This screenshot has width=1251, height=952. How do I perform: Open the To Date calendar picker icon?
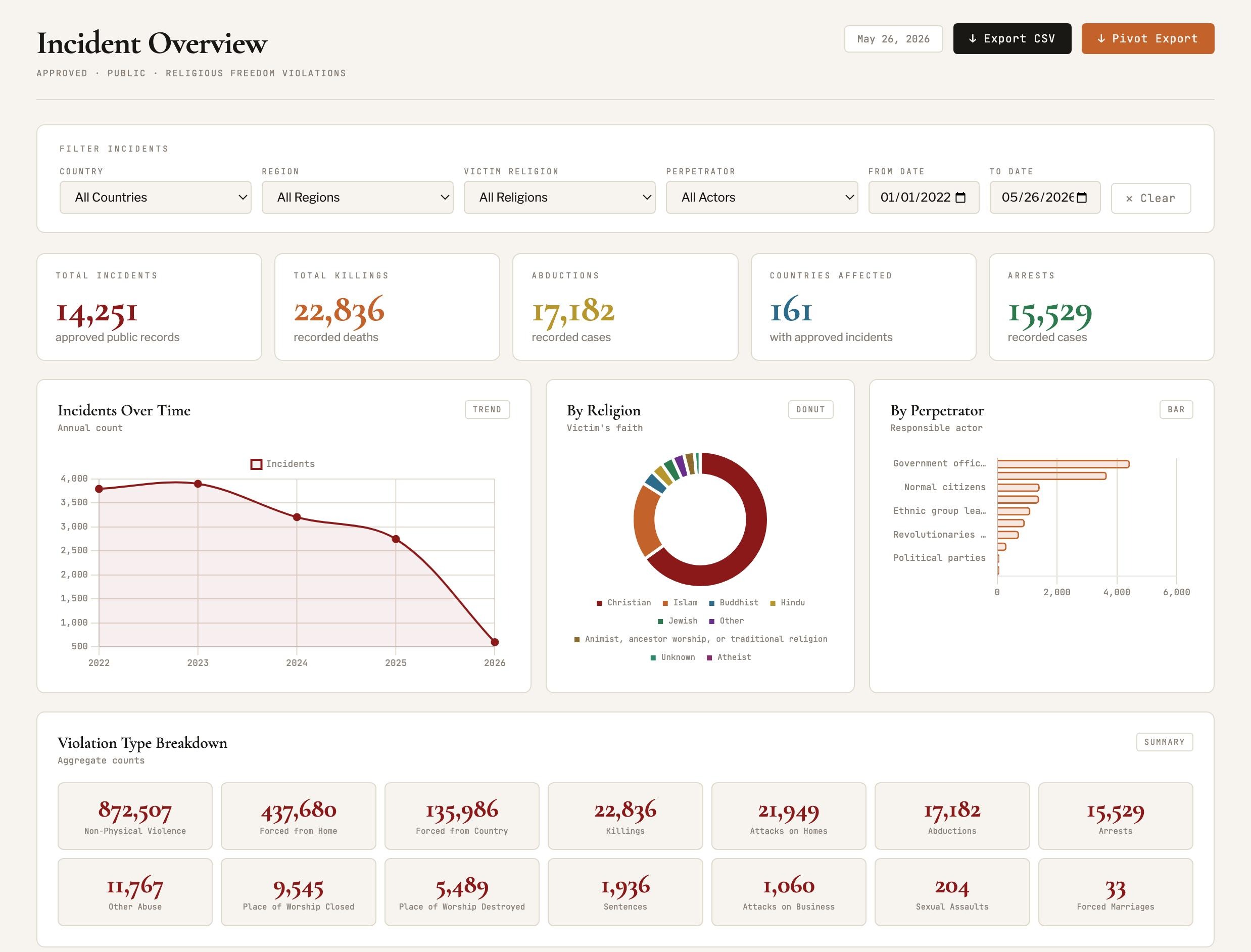1082,197
